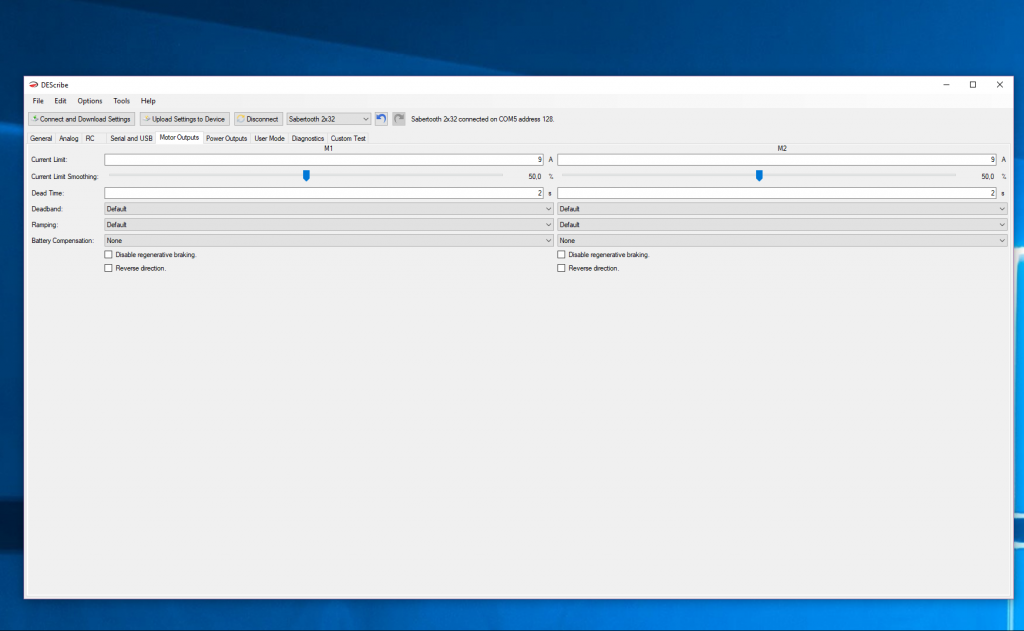Open the File menu

click(x=38, y=101)
